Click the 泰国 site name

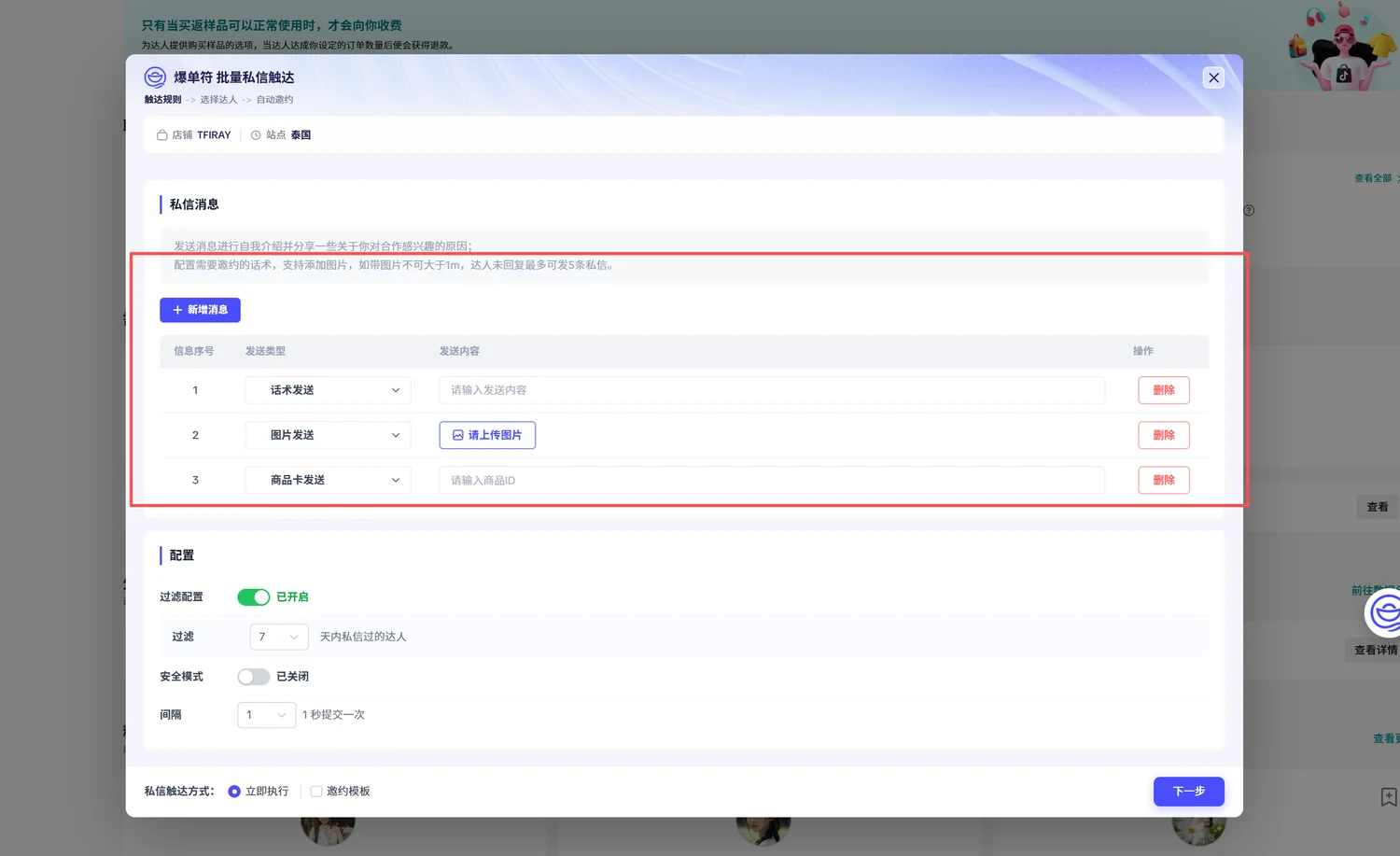(301, 135)
